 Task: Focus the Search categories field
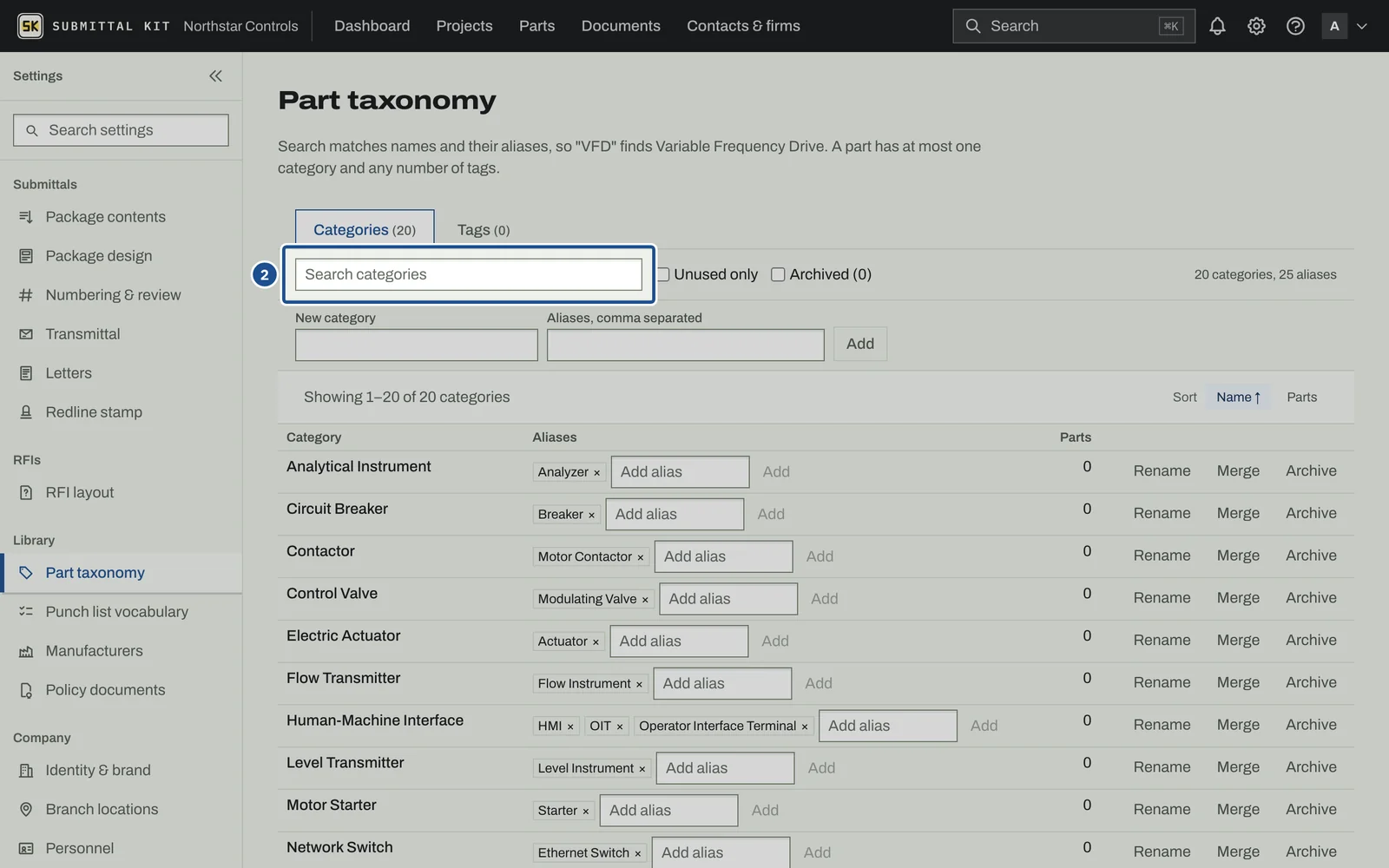click(x=468, y=274)
